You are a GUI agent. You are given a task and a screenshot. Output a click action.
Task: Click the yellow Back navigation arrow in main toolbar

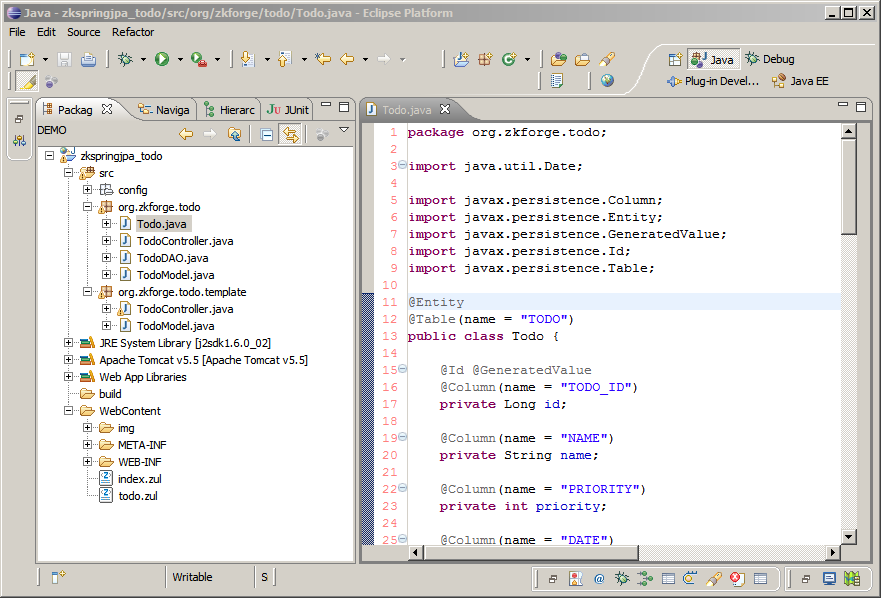coord(347,59)
